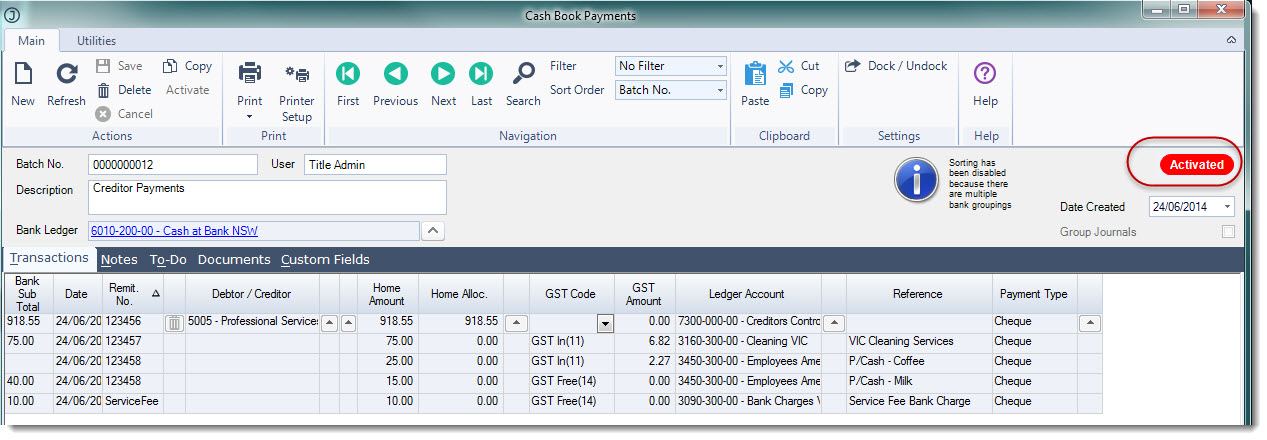This screenshot has width=1267, height=440.
Task: Cut selection in Clipboard group
Action: point(799,66)
